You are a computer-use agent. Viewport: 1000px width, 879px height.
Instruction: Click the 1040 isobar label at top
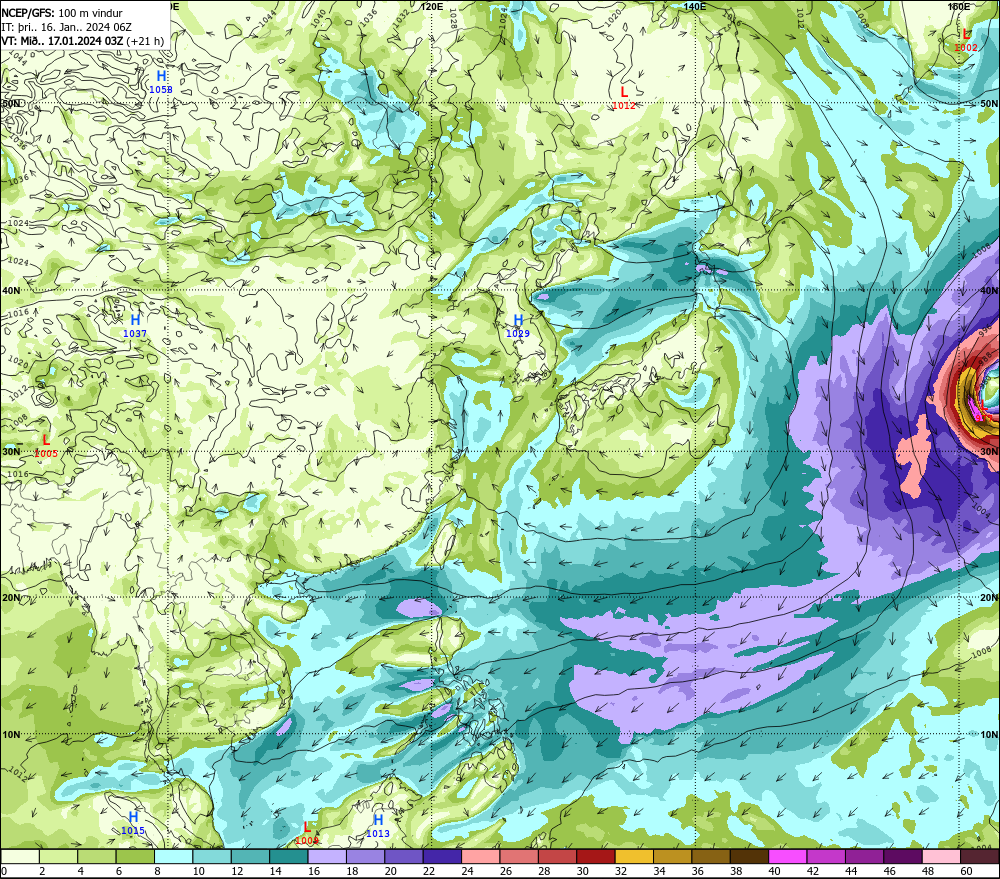pyautogui.click(x=318, y=17)
